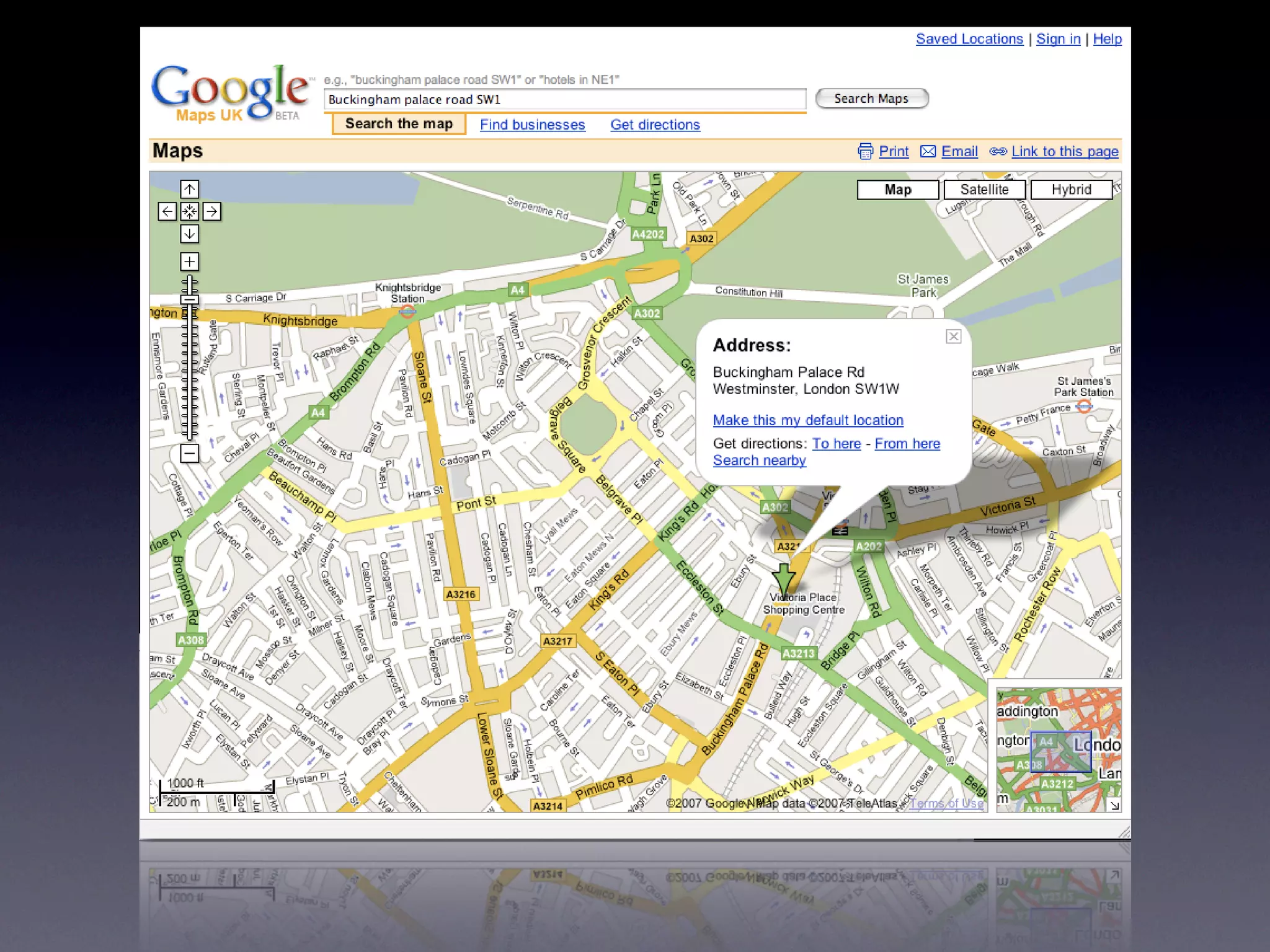Open the Find businesses tab
Image resolution: width=1270 pixels, height=952 pixels.
532,125
